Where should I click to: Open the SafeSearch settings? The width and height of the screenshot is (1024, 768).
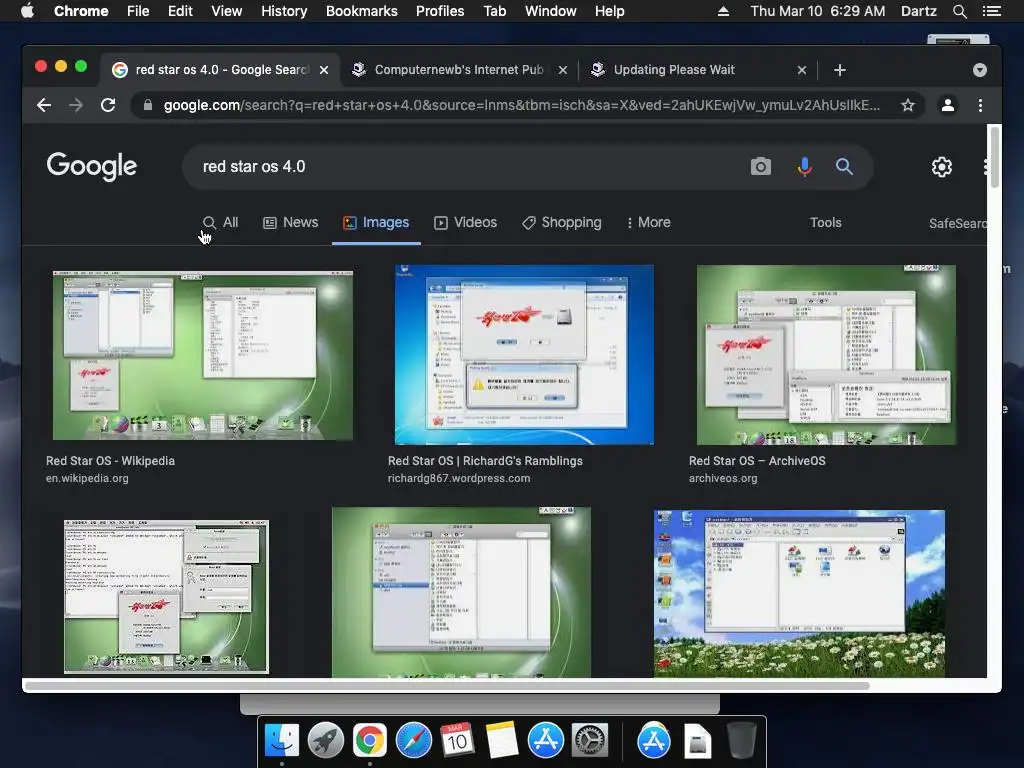coord(957,223)
